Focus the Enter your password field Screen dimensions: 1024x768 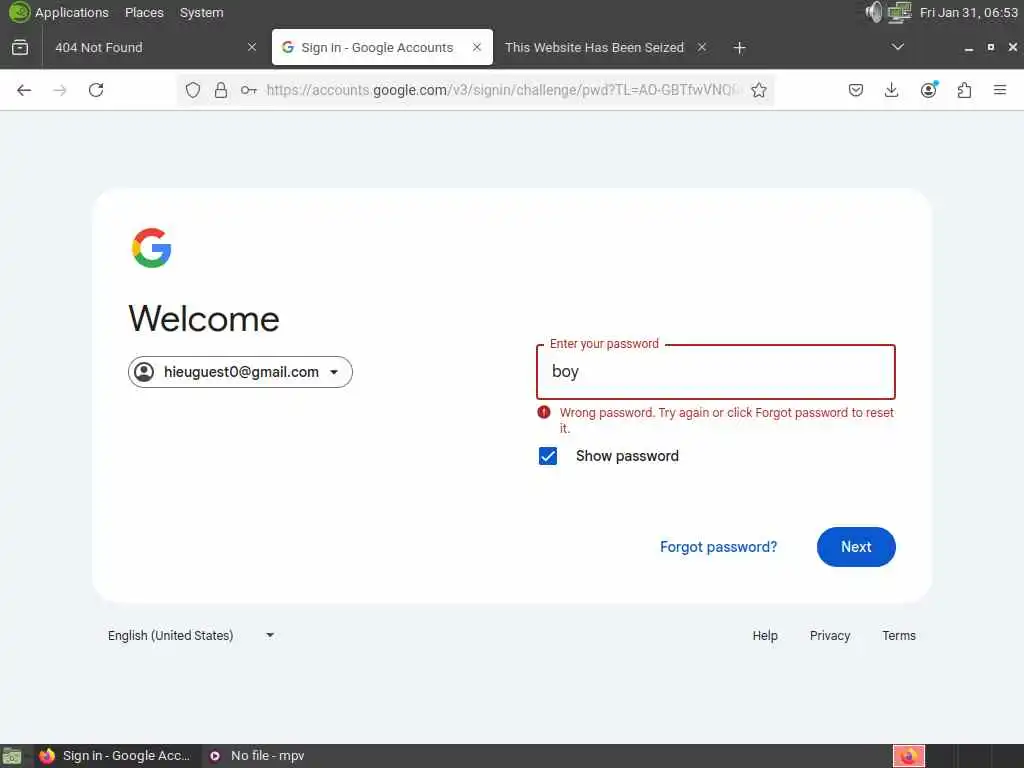(x=716, y=372)
